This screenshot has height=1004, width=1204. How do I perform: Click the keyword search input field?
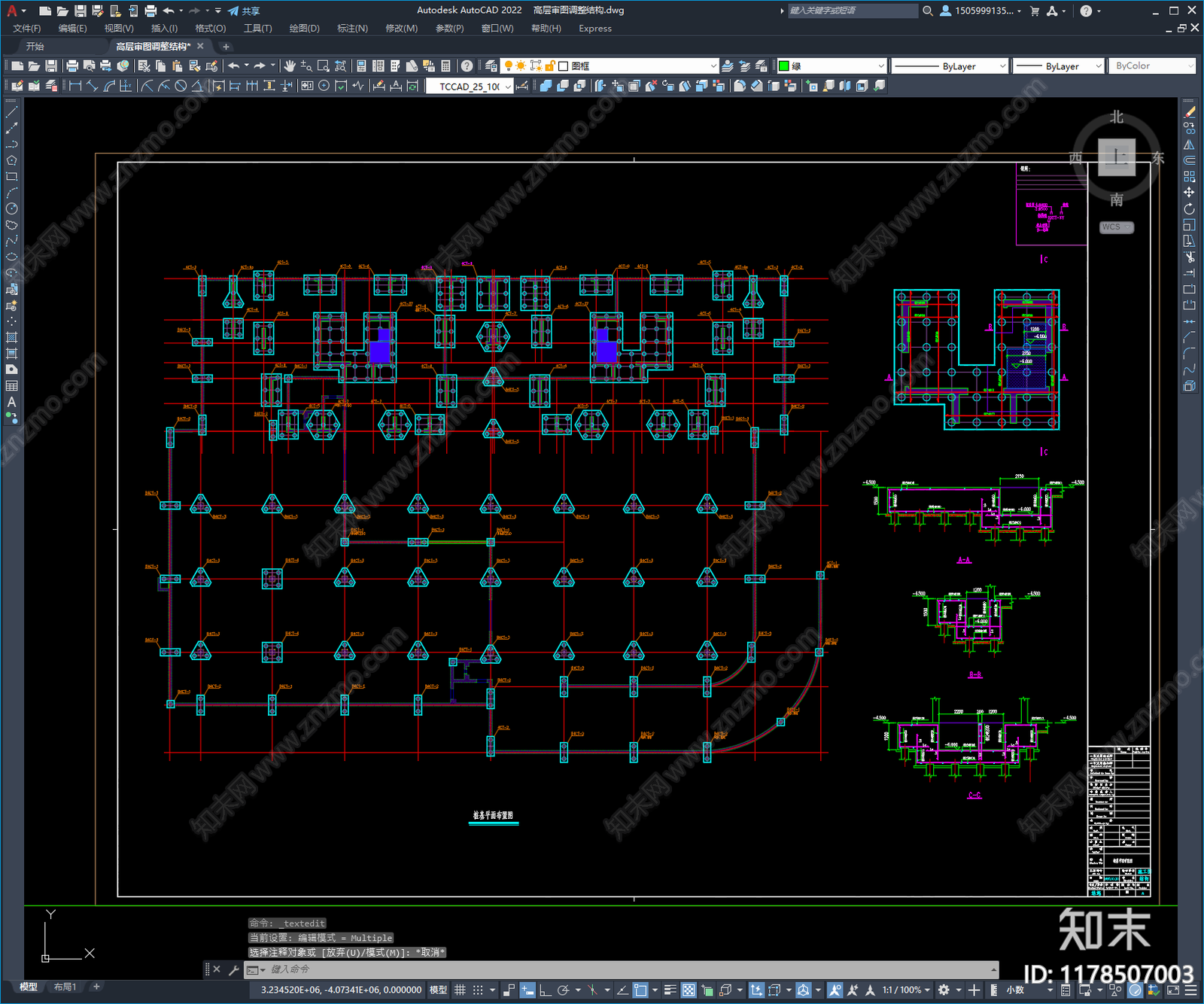coord(853,11)
